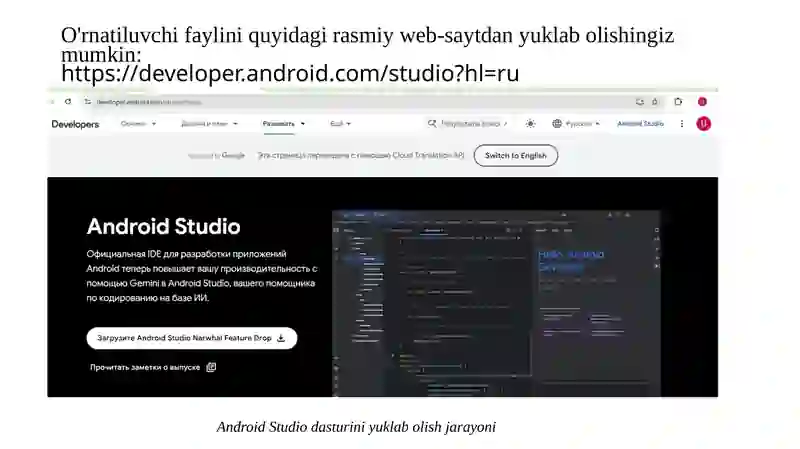This screenshot has width=800, height=449.
Task: Open browser profile avatar in toolbar
Action: pos(703,102)
